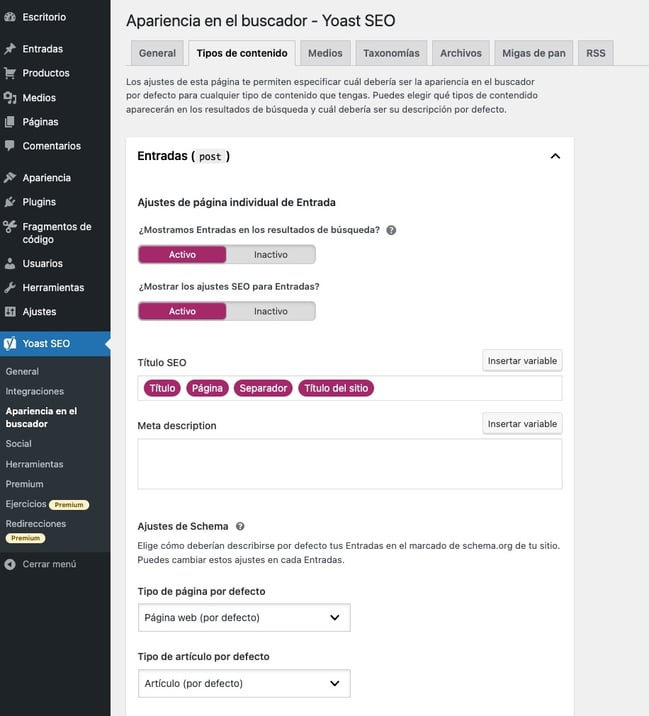This screenshot has height=716, width=649.
Task: Select the Tipos de contenido tab
Action: coord(242,53)
